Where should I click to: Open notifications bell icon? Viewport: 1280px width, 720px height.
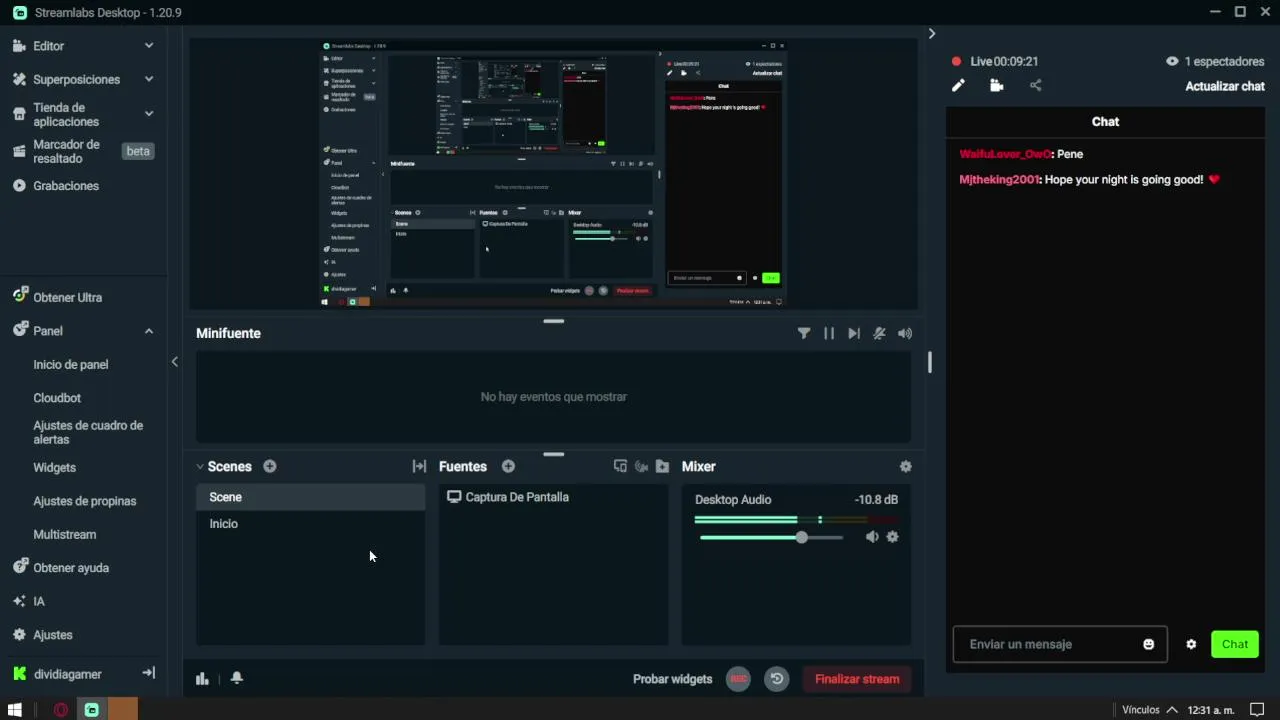pyautogui.click(x=237, y=678)
